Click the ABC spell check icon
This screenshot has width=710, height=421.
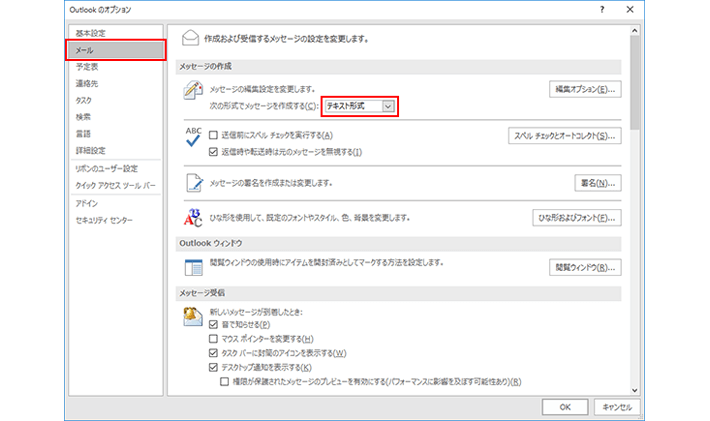[x=193, y=138]
